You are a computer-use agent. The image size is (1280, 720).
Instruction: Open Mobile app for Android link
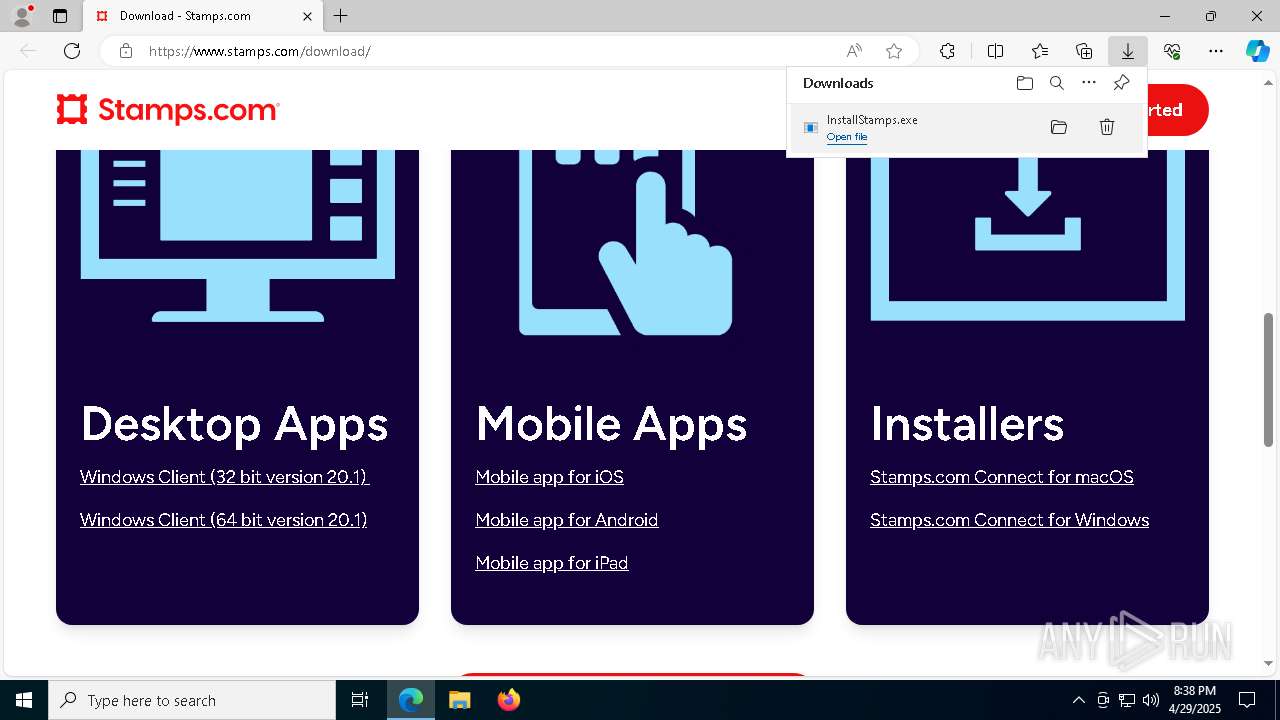click(567, 520)
